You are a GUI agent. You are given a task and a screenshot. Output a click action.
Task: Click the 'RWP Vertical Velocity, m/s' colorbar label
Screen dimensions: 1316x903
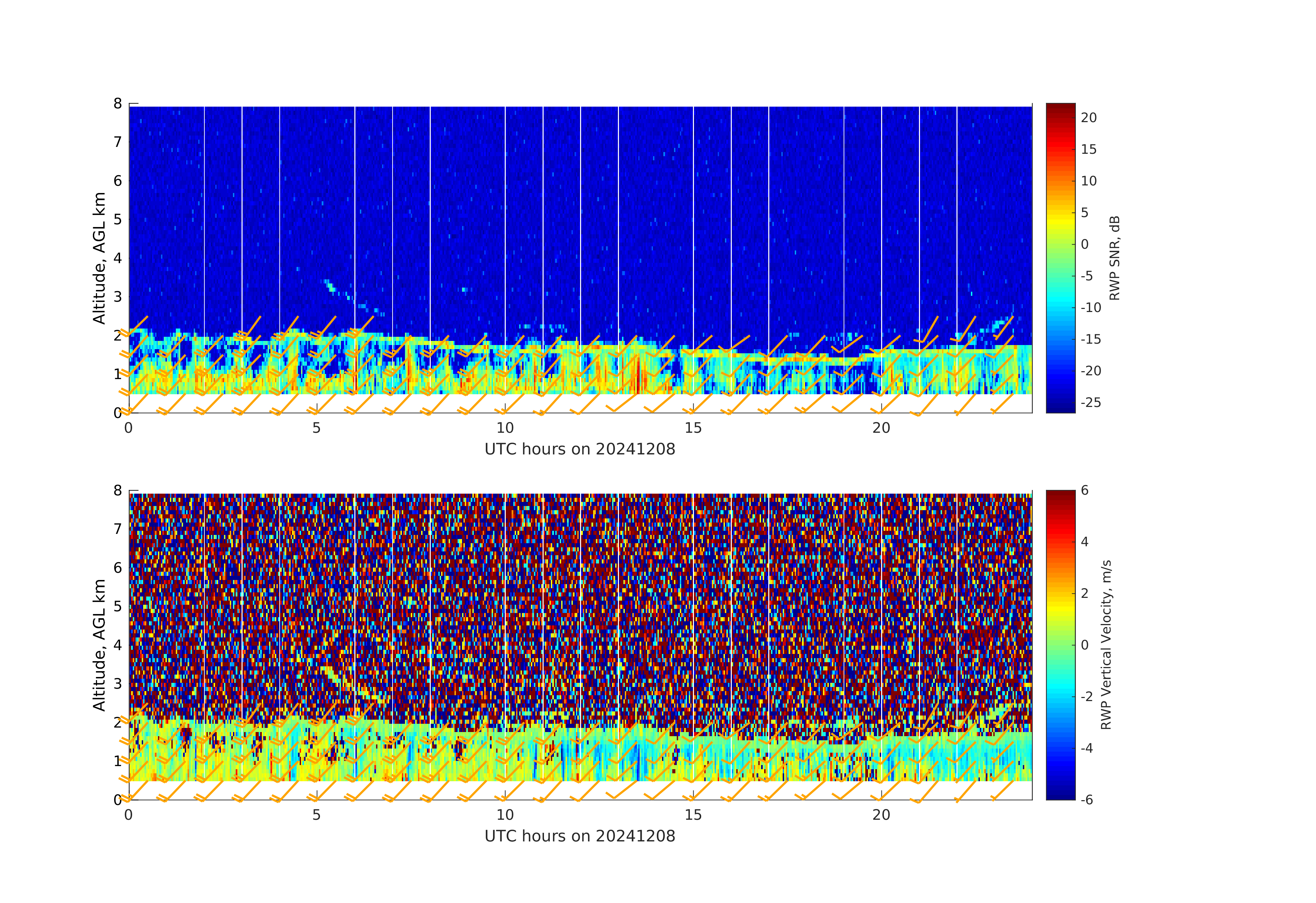click(1106, 645)
